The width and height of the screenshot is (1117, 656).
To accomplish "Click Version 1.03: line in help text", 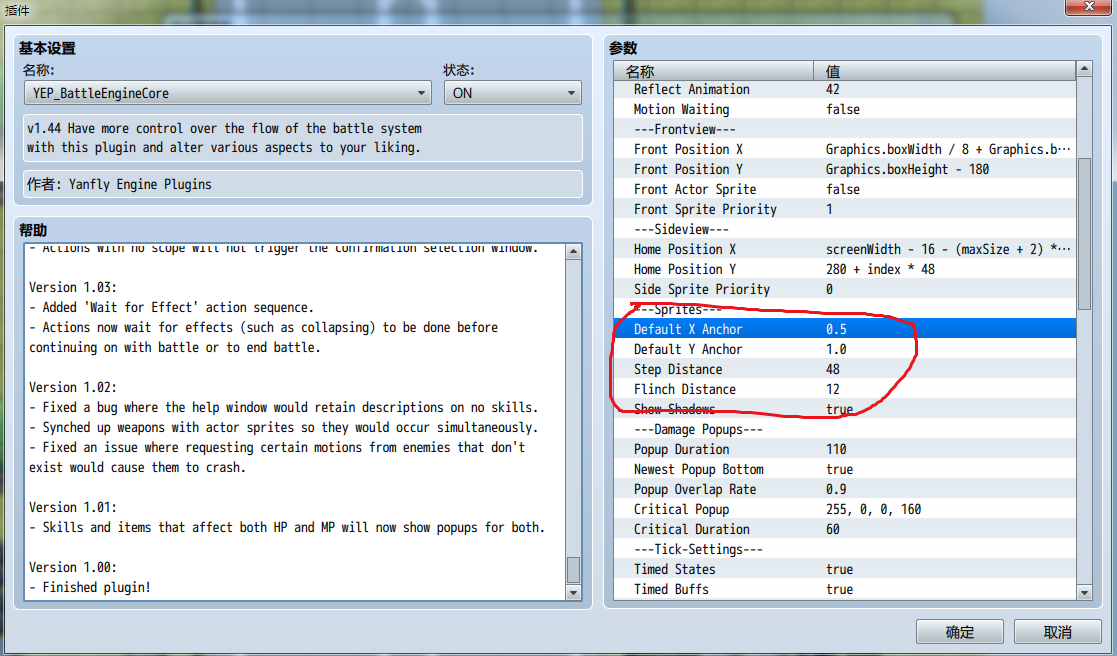I will (73, 288).
